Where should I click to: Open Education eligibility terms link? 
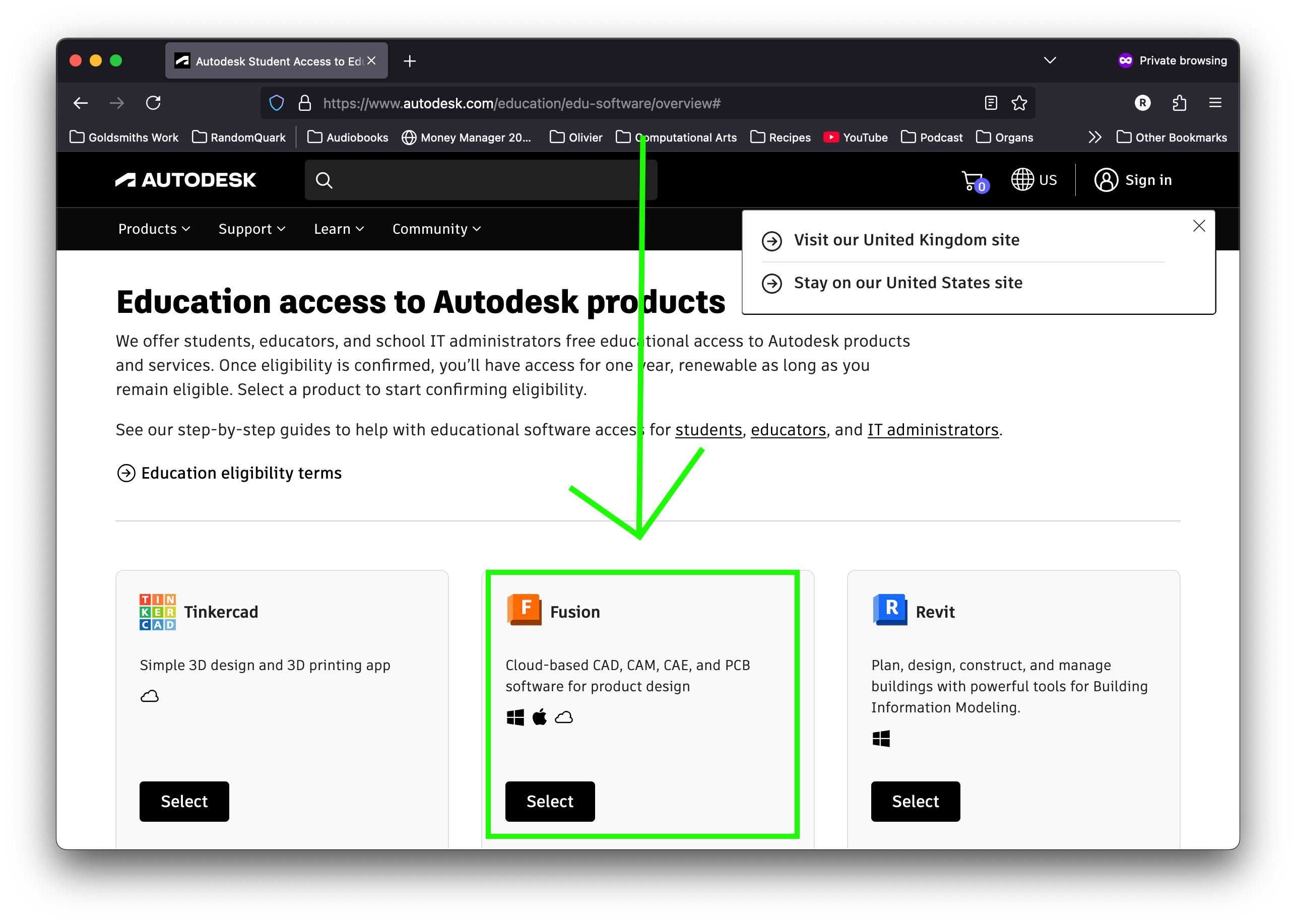pyautogui.click(x=229, y=473)
